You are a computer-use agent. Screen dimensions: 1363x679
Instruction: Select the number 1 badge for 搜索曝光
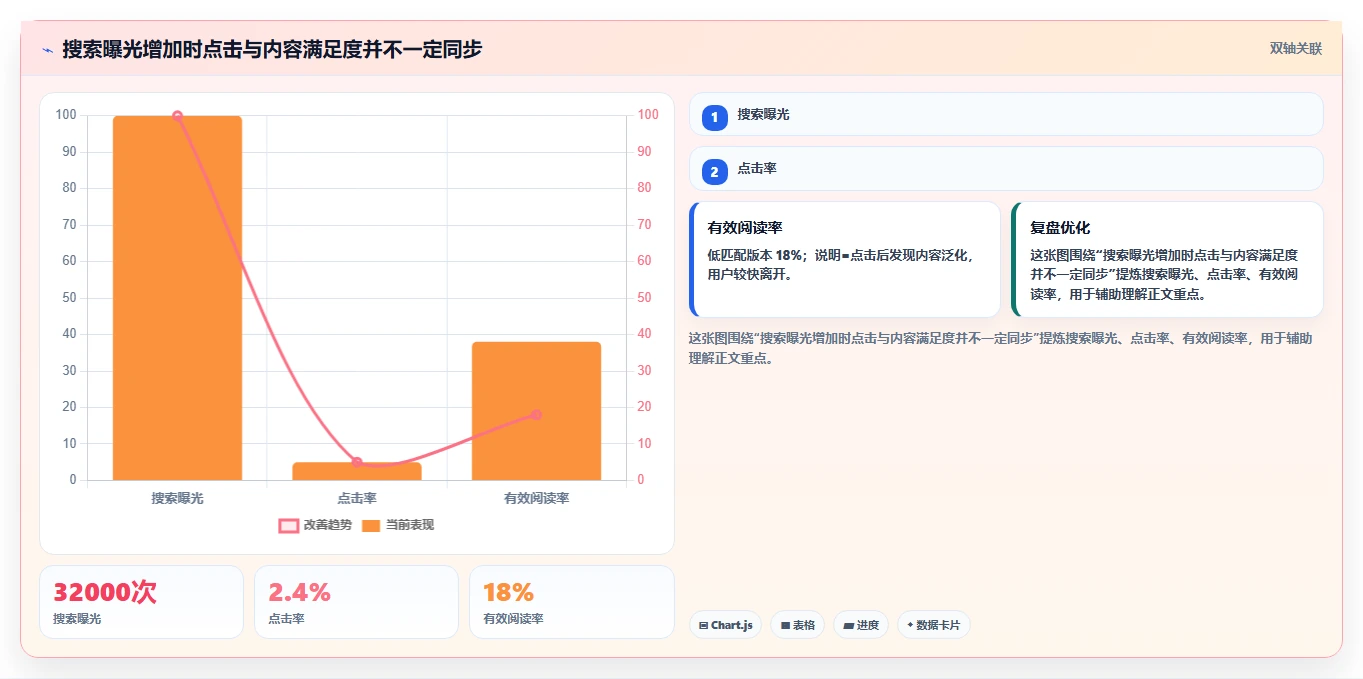tap(714, 117)
